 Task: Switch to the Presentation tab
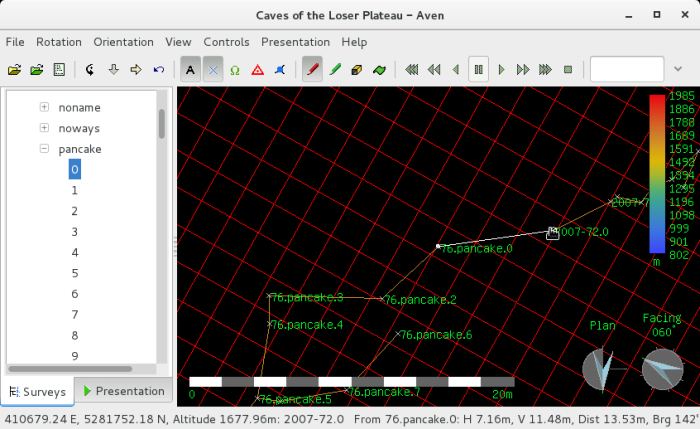tap(124, 391)
